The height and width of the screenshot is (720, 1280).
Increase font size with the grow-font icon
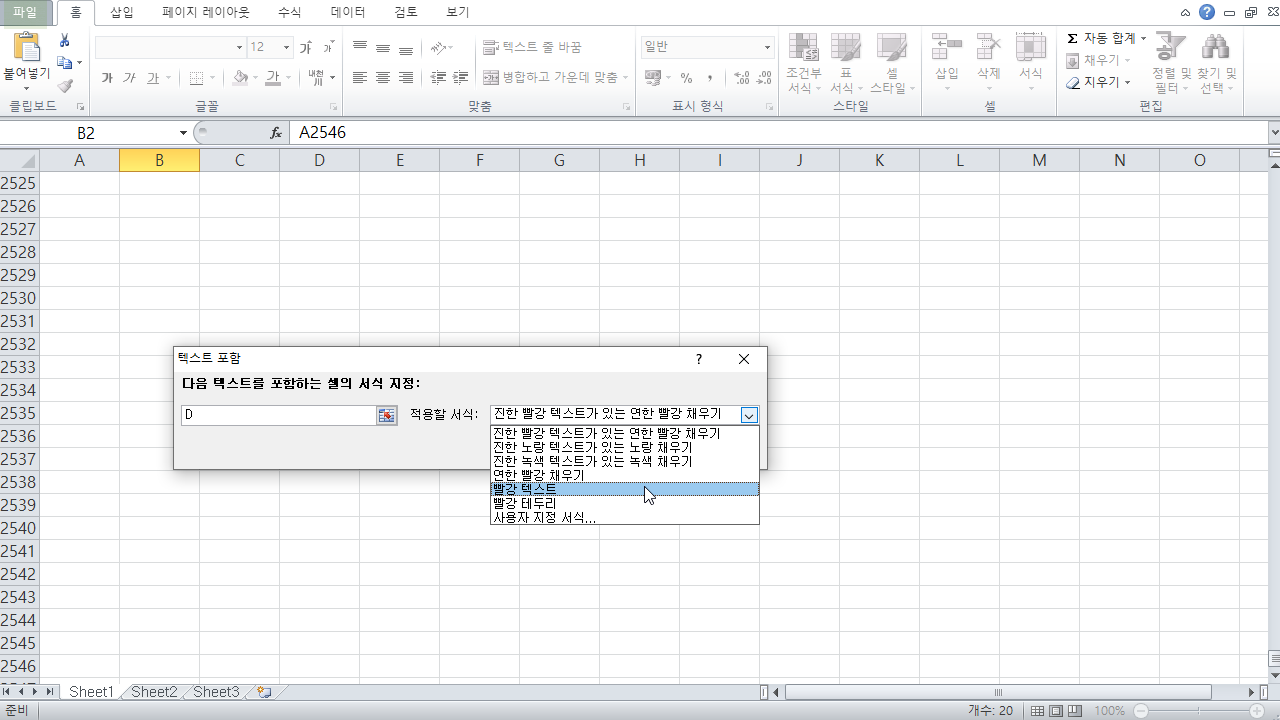pyautogui.click(x=306, y=47)
